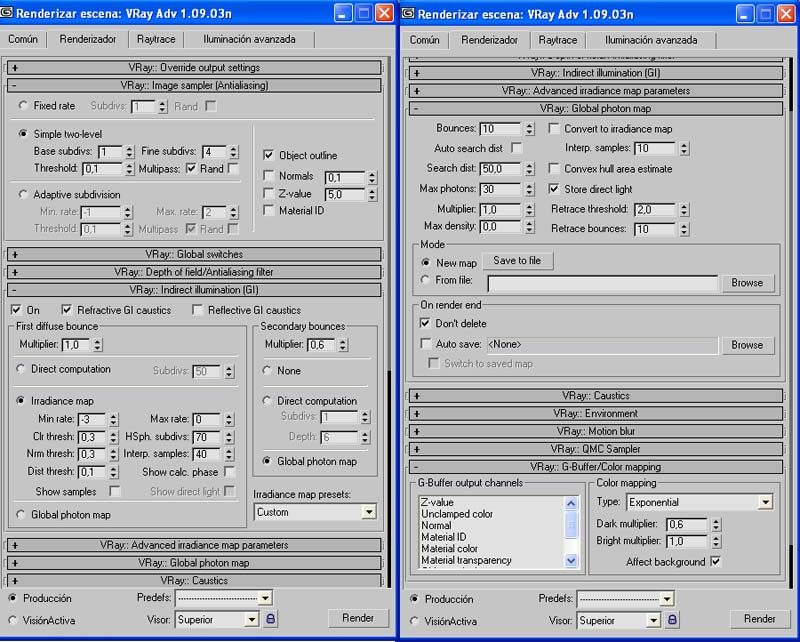This screenshot has height=642, width=800.
Task: Enable Auto save checkbox
Action: pos(426,343)
